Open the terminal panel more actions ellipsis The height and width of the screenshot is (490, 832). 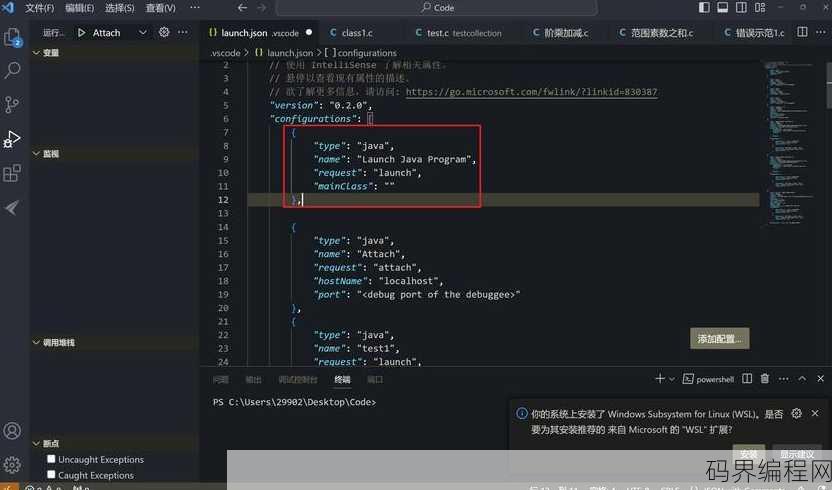783,379
